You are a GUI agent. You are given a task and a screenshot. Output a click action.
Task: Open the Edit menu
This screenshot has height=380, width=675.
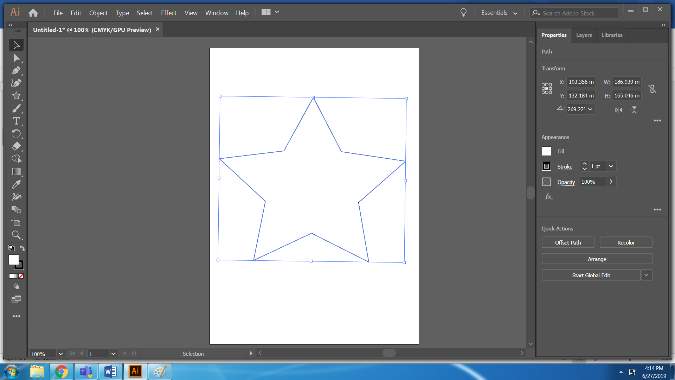(76, 13)
